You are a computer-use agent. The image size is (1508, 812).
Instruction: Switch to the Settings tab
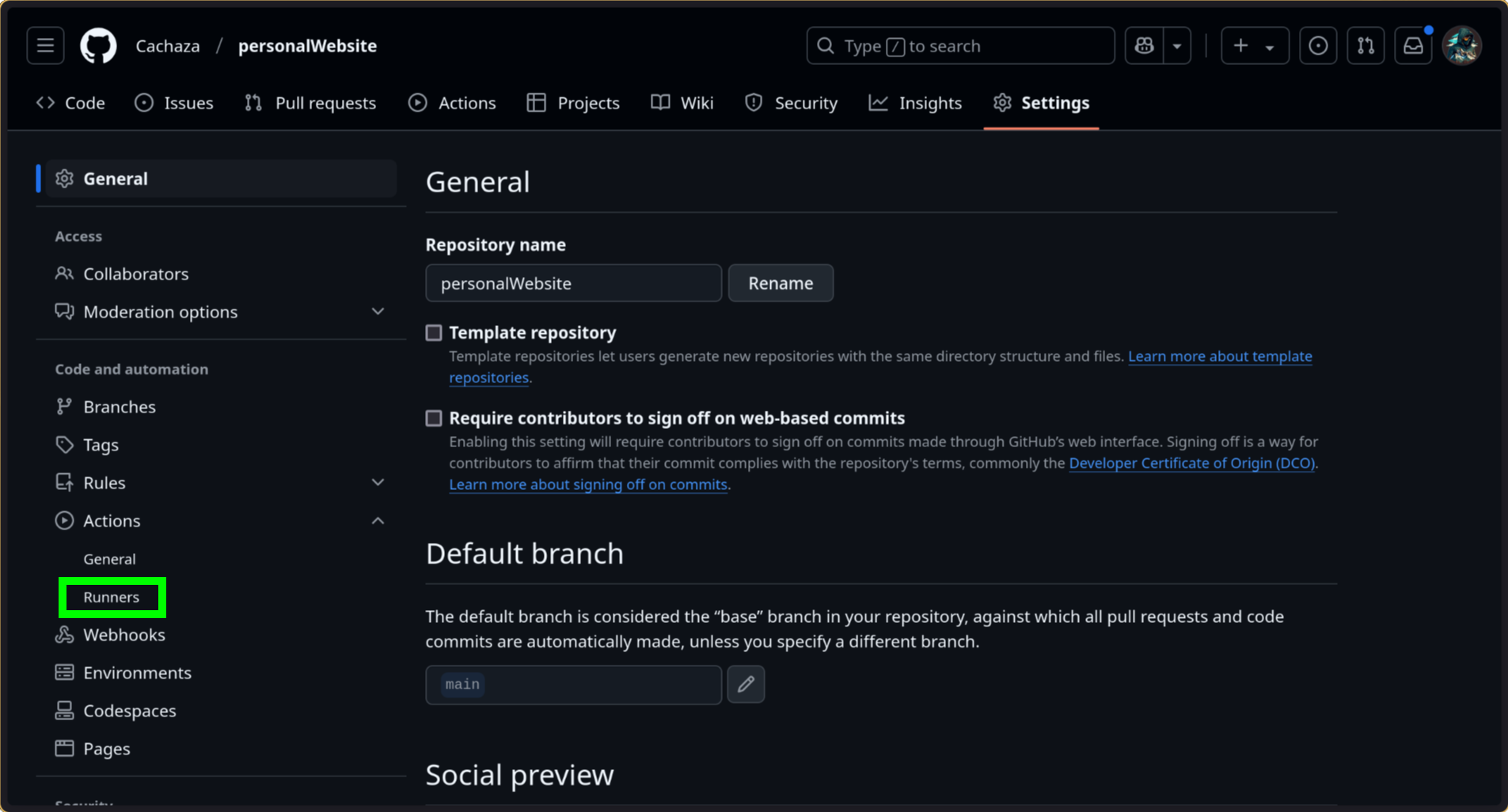tap(1041, 103)
